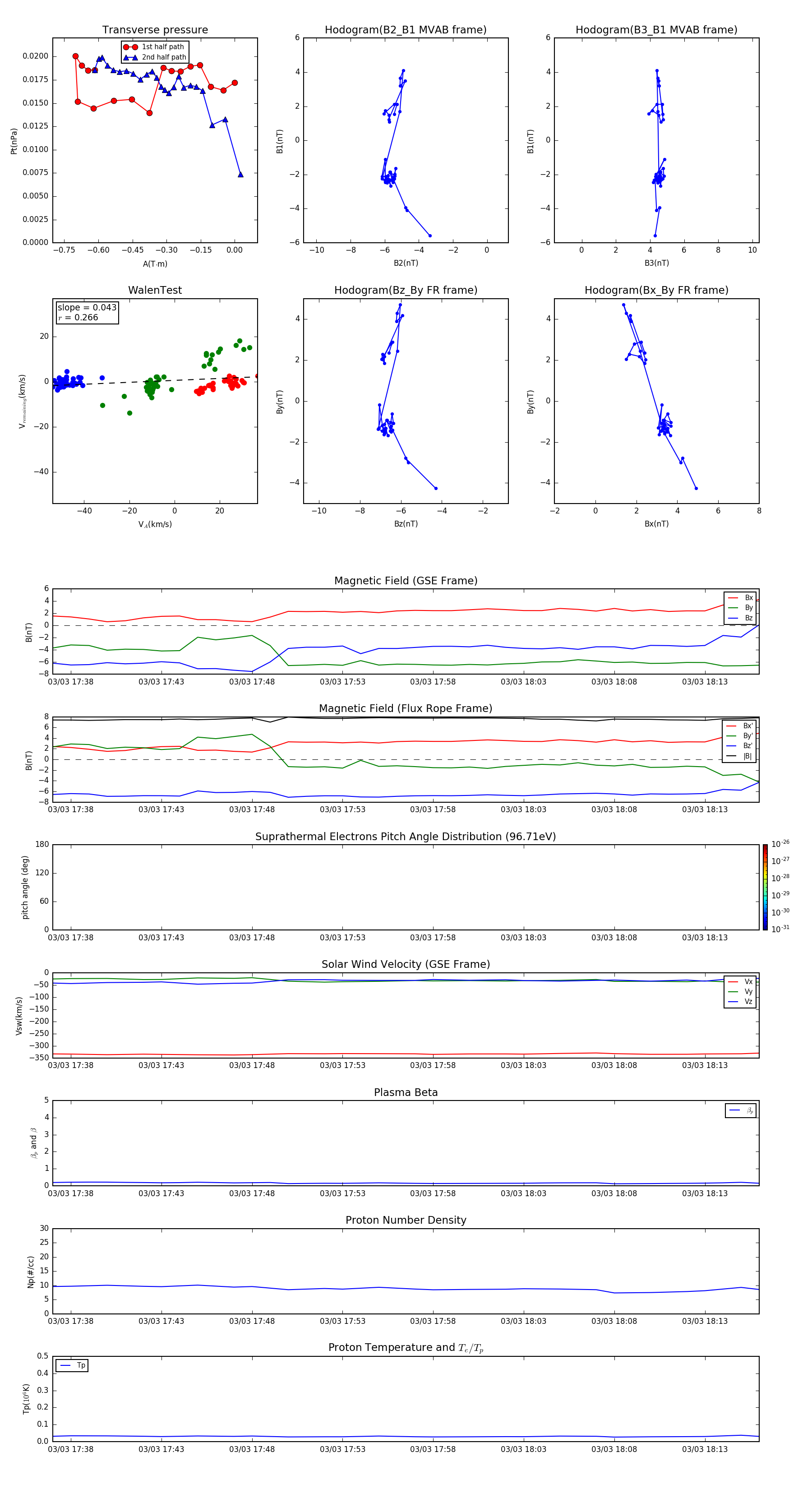
Task: Click the "Magnetic Field (Flux Rope Frame)" title
Action: point(406,709)
